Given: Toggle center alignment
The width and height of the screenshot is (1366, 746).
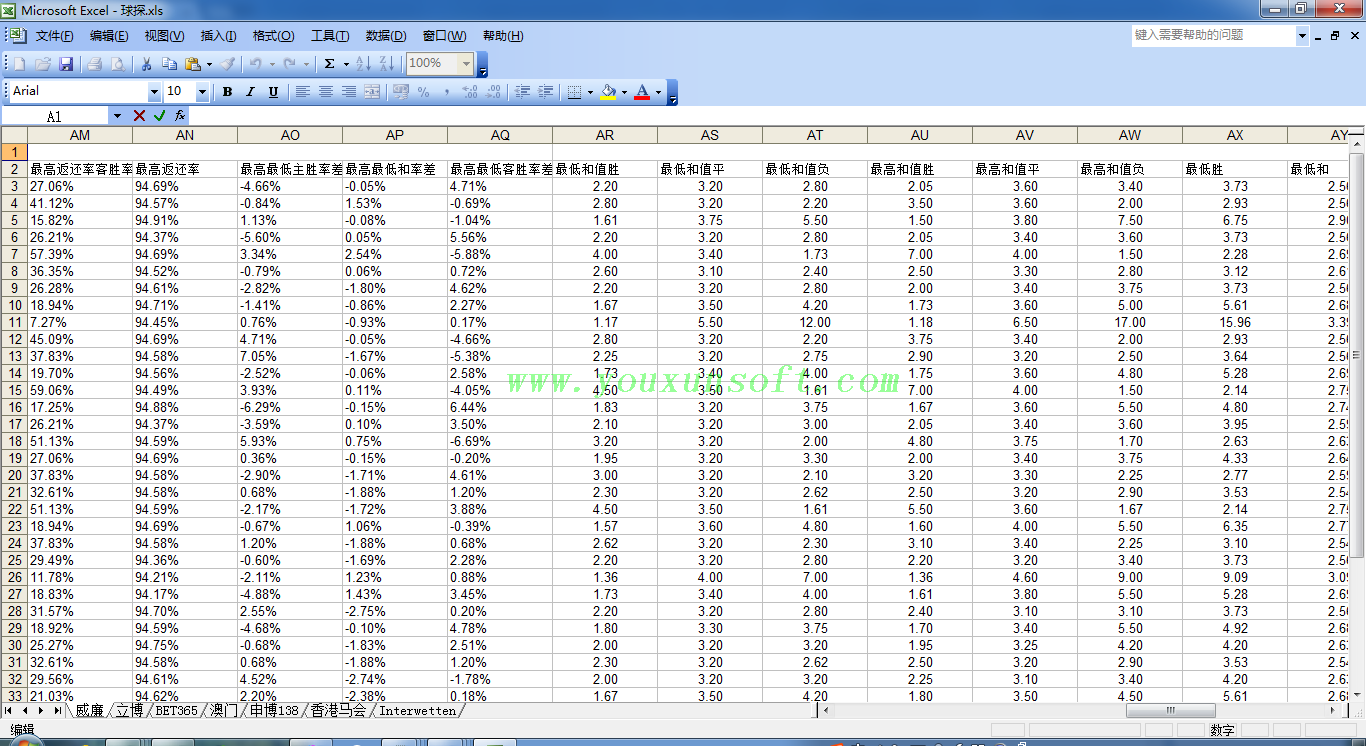Looking at the screenshot, I should [325, 92].
